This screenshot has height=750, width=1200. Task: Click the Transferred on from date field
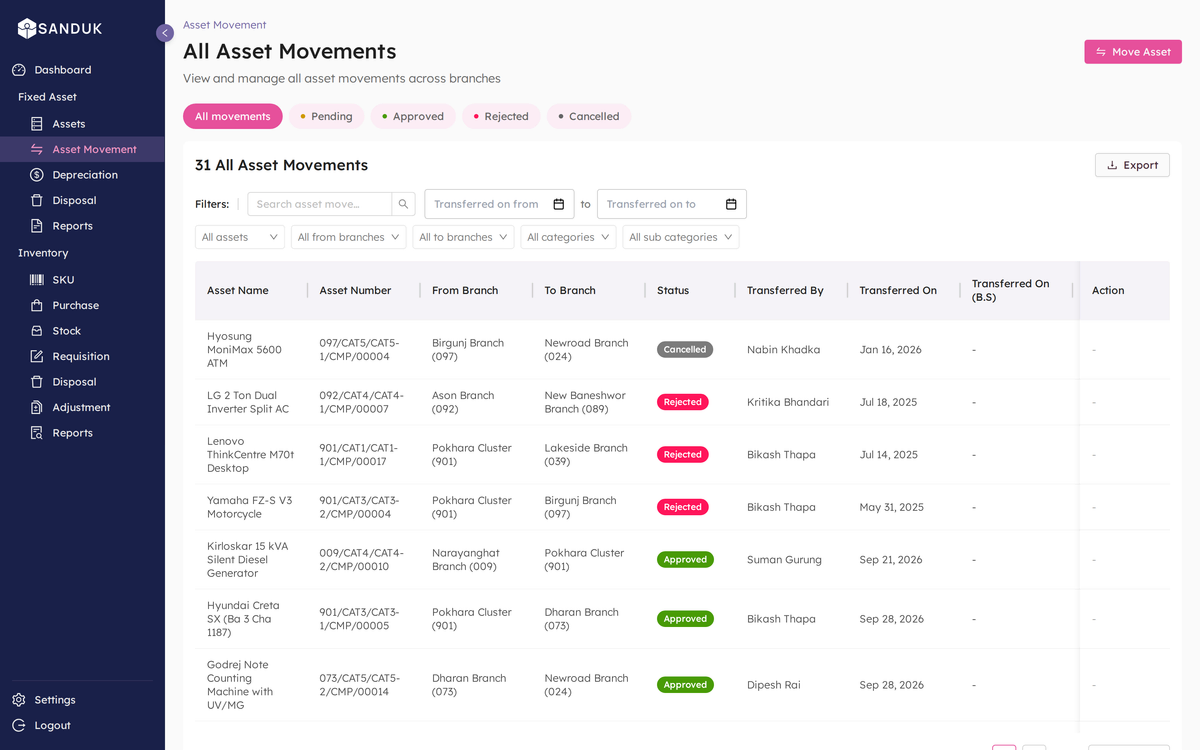(500, 204)
